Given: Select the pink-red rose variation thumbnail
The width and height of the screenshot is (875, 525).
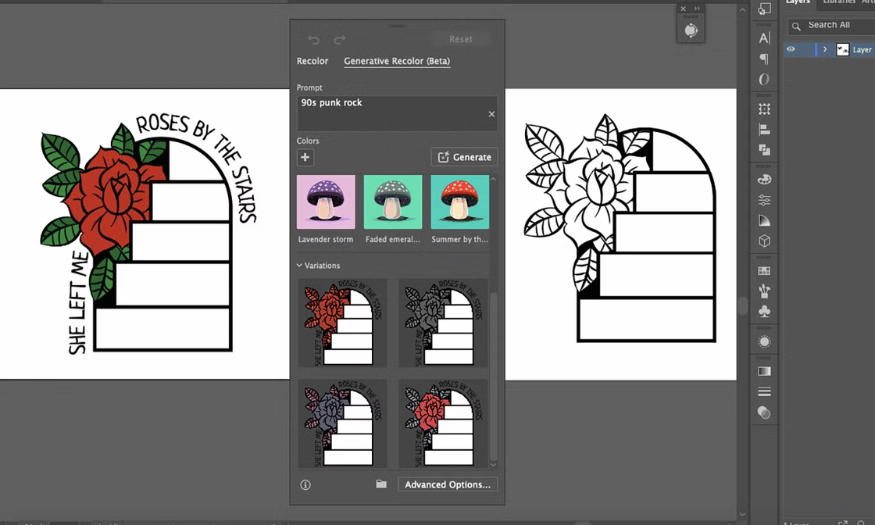Looking at the screenshot, I should 443,423.
